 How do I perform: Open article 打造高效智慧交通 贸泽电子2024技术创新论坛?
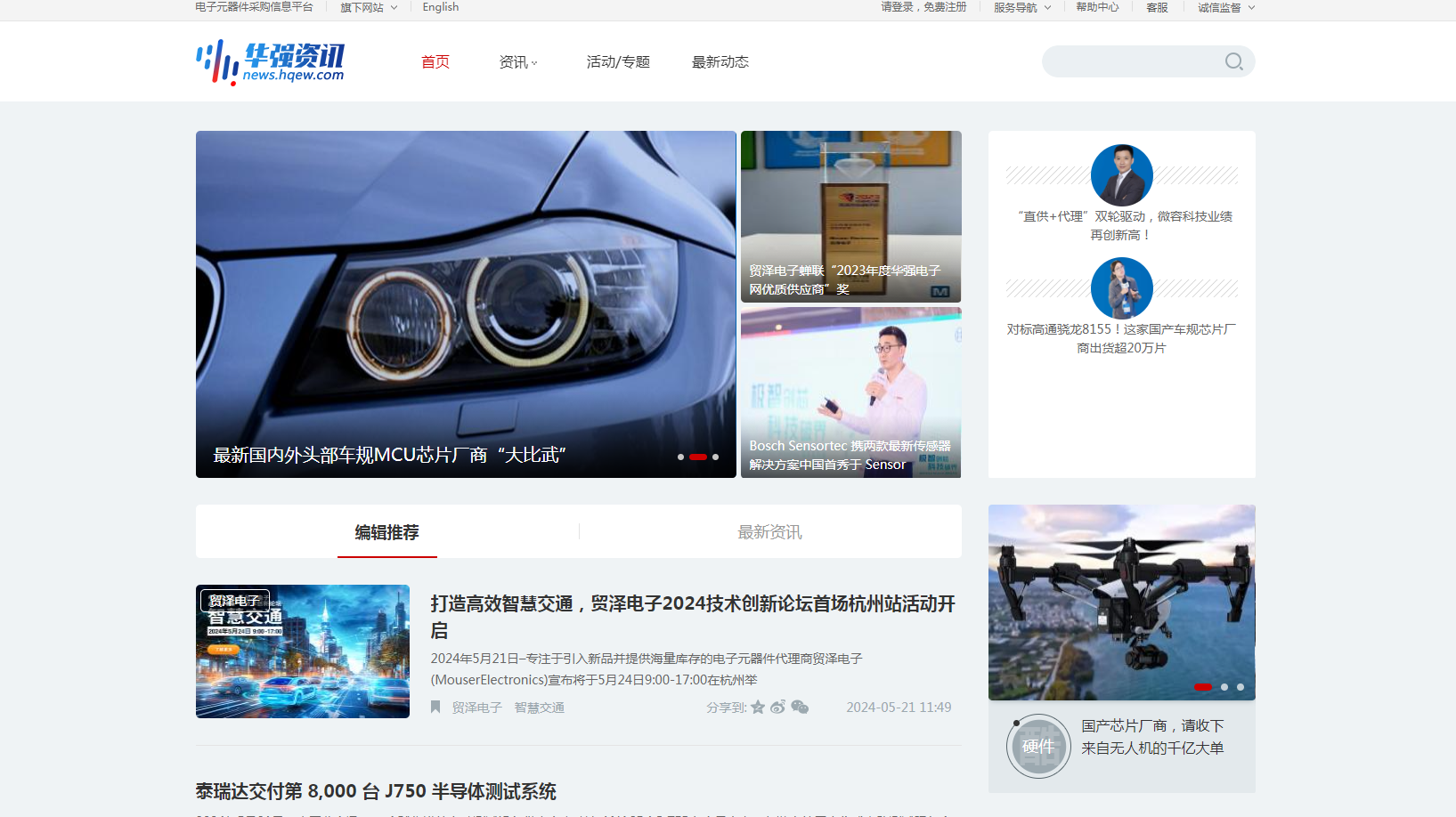click(693, 617)
